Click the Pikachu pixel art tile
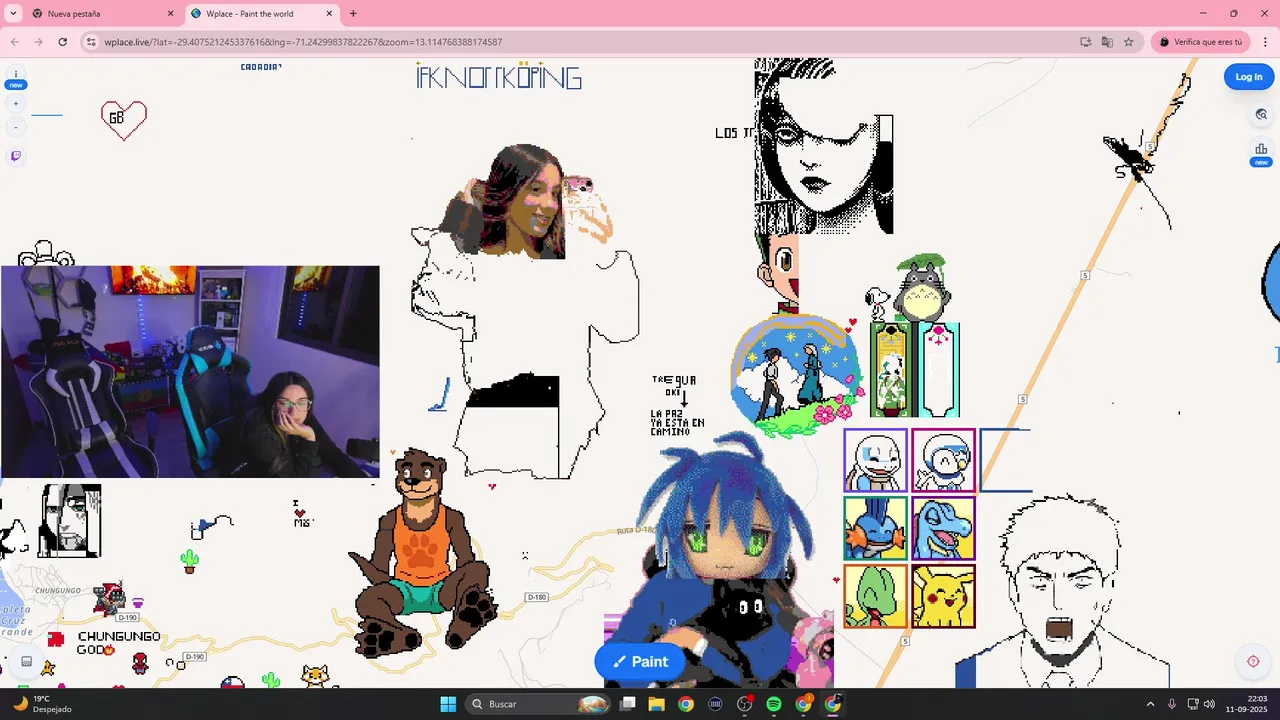 943,596
